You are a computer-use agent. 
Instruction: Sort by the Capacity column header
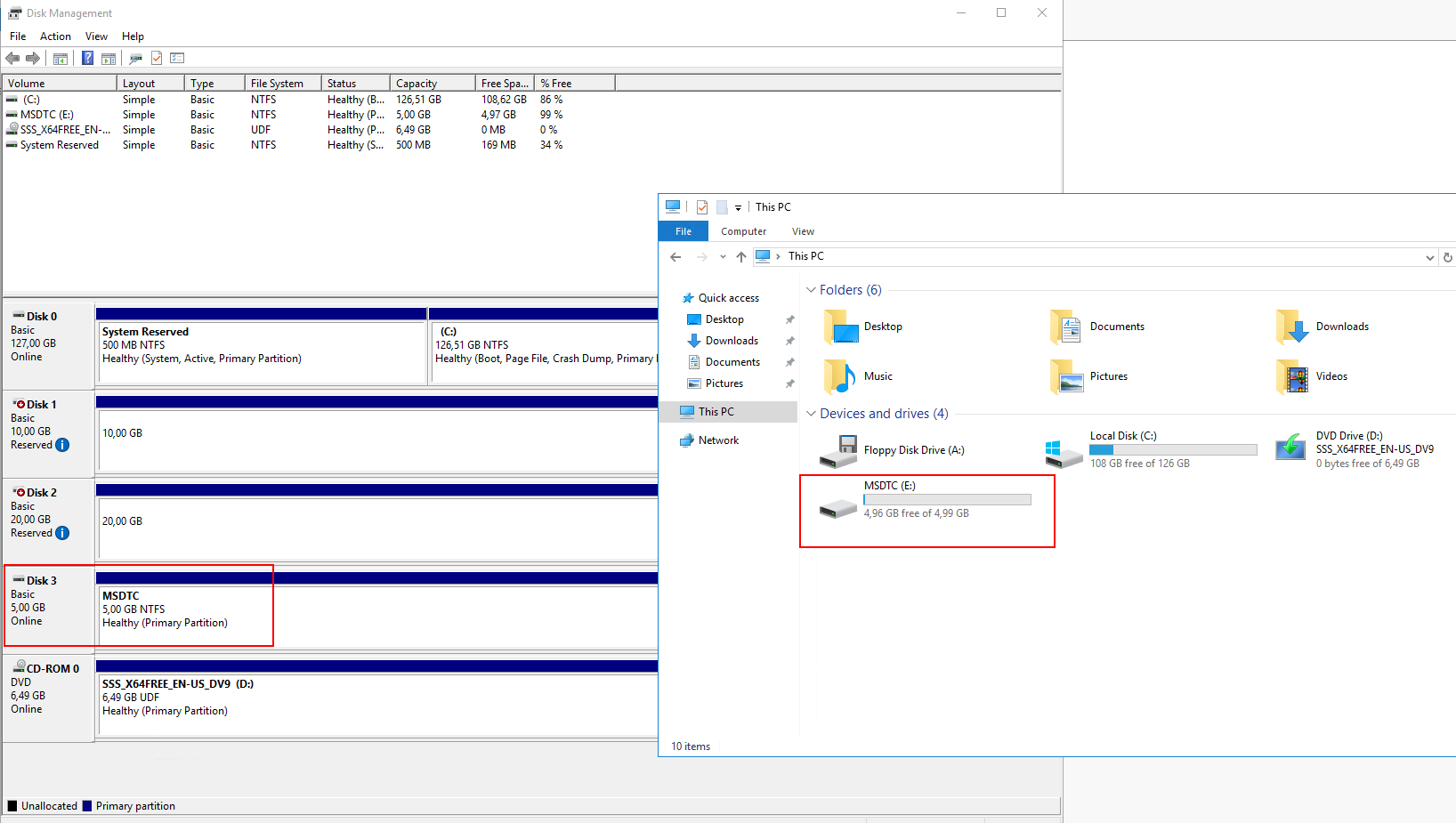click(x=433, y=83)
